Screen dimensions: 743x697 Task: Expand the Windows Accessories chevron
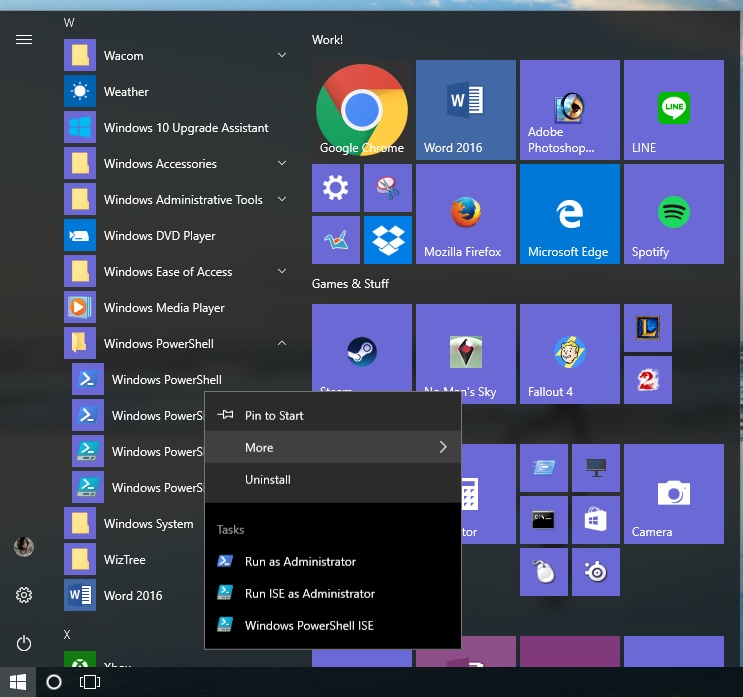point(282,163)
